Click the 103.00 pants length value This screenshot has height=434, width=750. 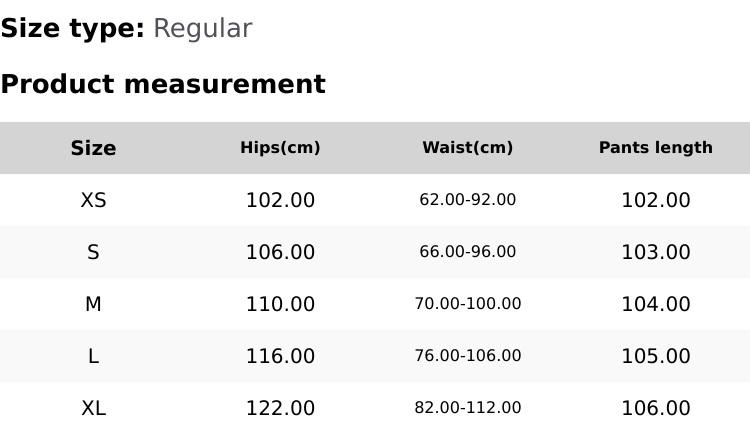click(x=655, y=252)
